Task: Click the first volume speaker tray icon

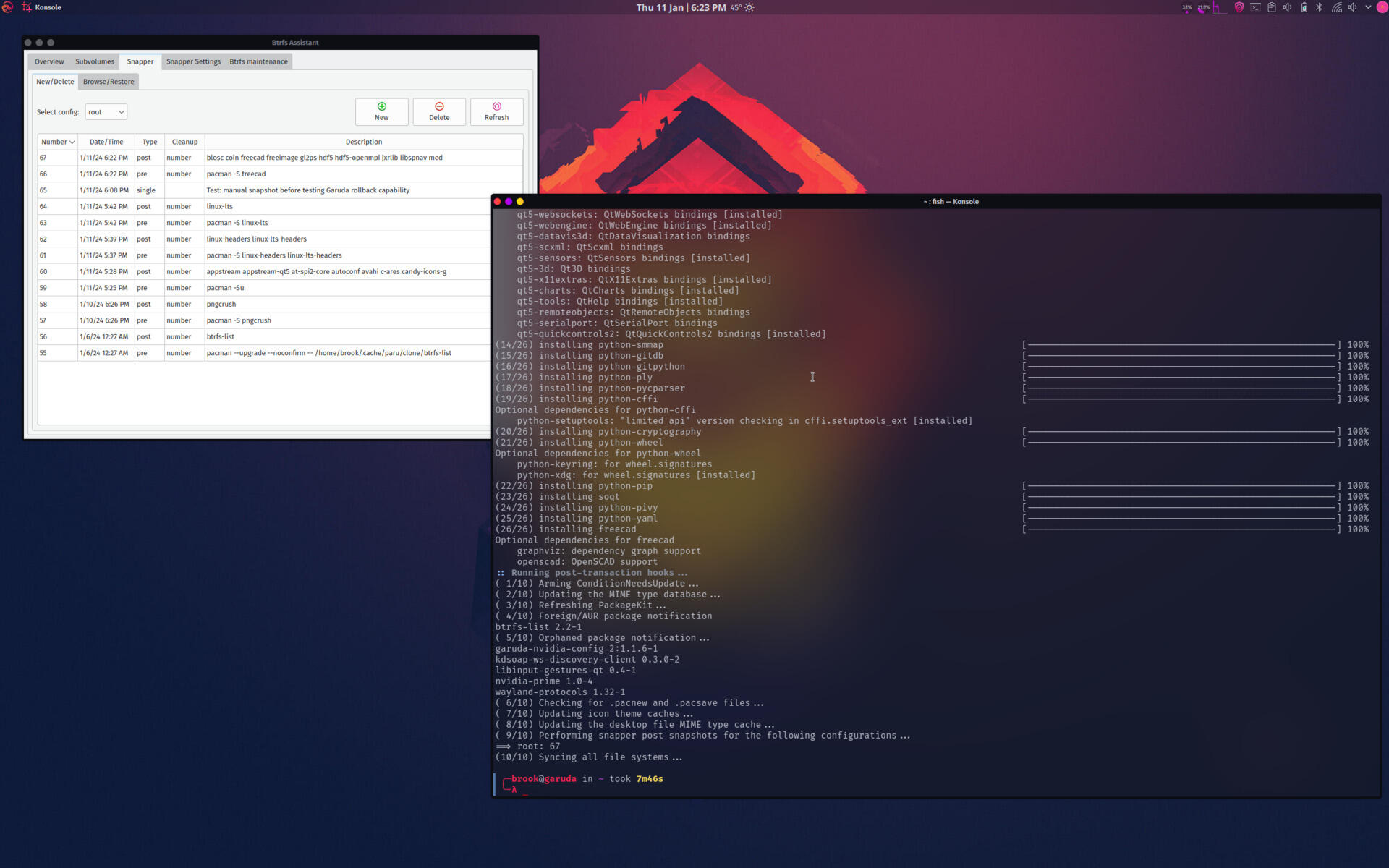Action: pos(1287,7)
